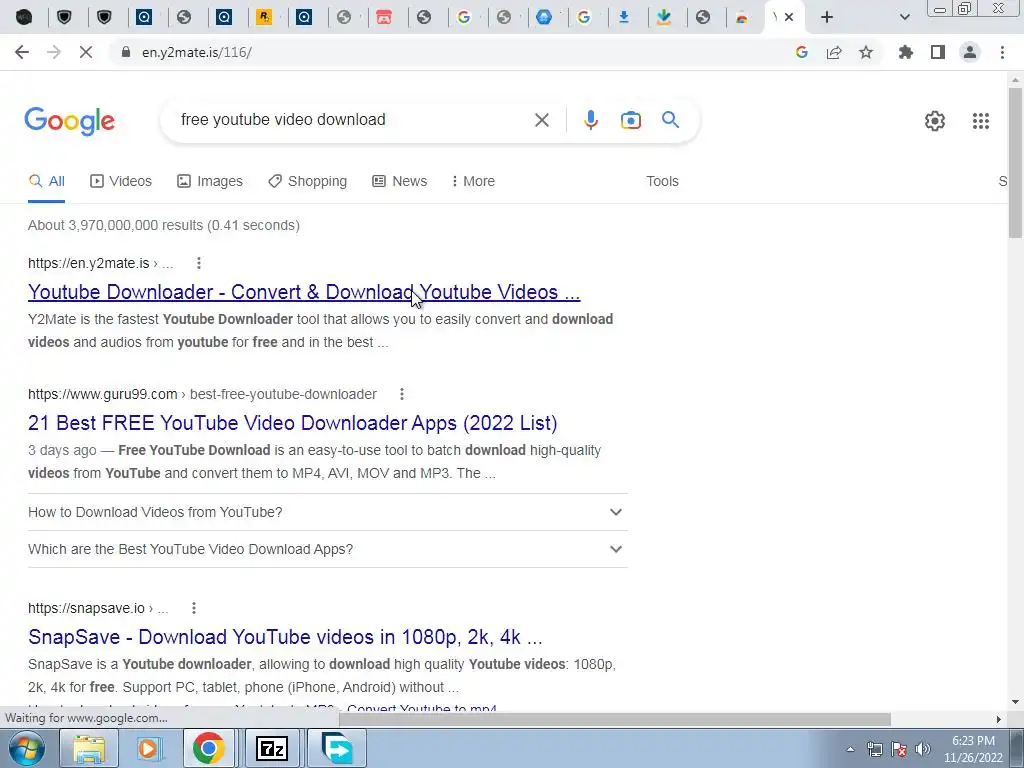Click the vertical page scrollbar thumb
Viewport: 1024px width, 768px height.
pos(1015,163)
